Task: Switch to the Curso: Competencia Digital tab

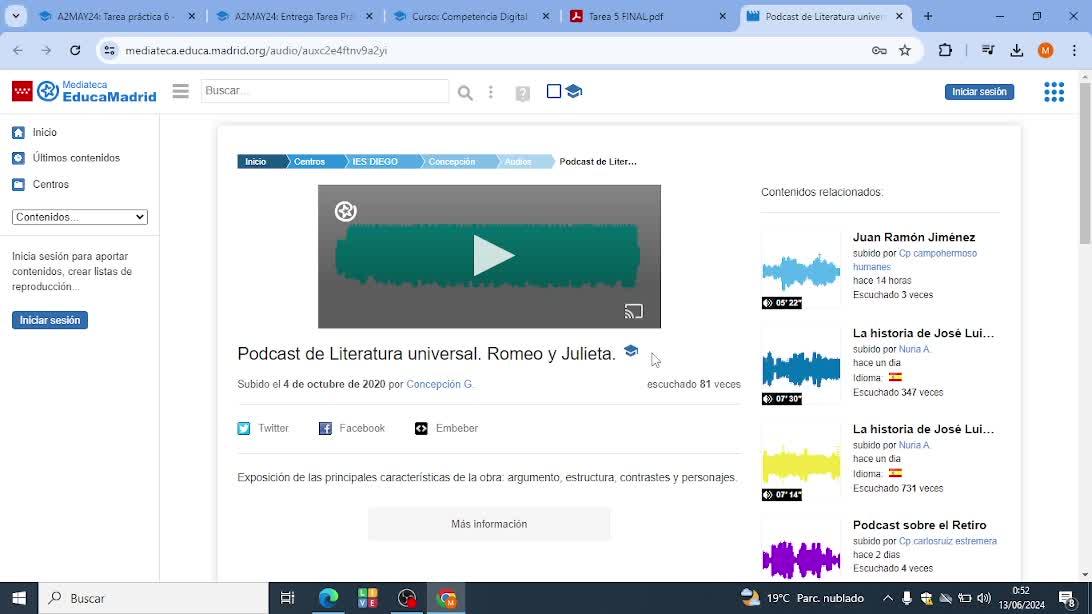Action: coord(471,16)
